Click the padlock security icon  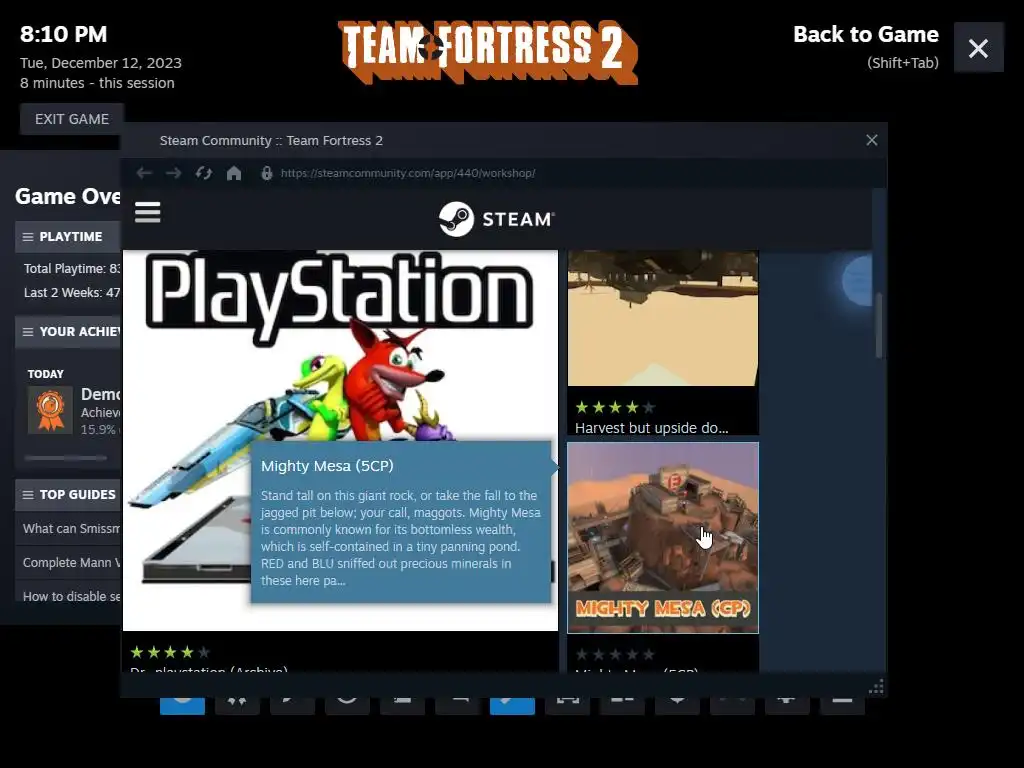pos(266,173)
